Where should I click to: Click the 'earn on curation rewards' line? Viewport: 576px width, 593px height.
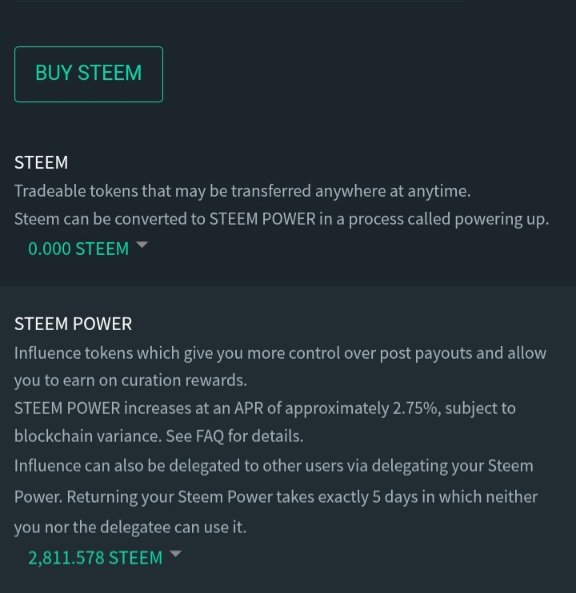click(x=130, y=380)
